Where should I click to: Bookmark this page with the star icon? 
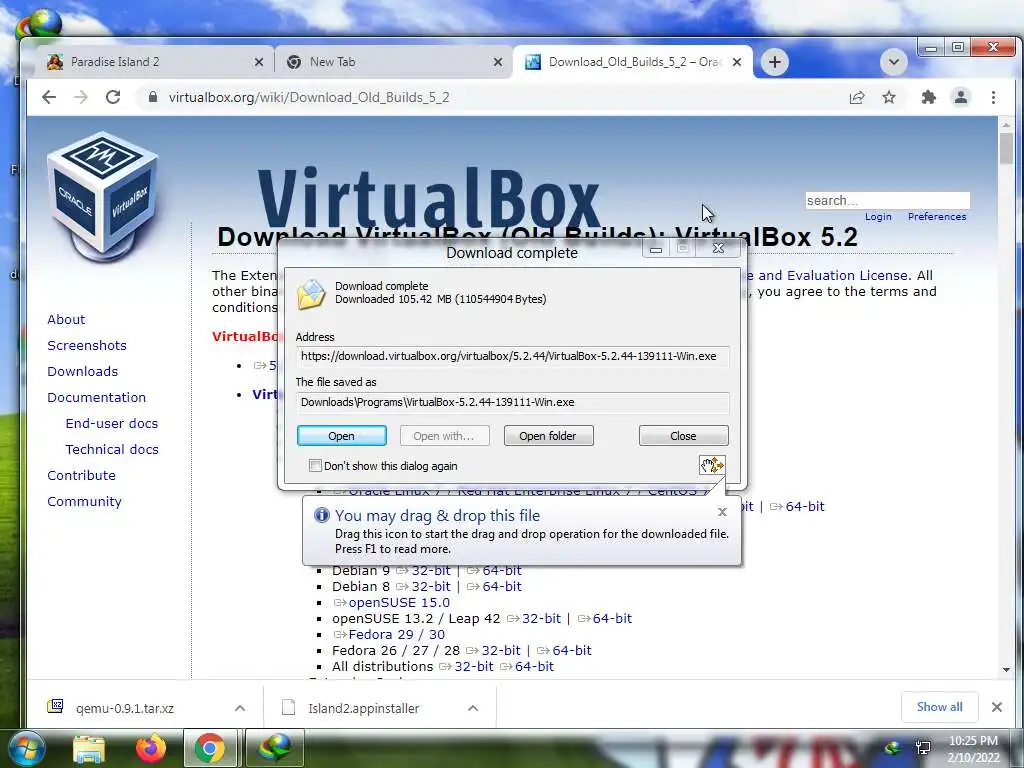(x=889, y=97)
